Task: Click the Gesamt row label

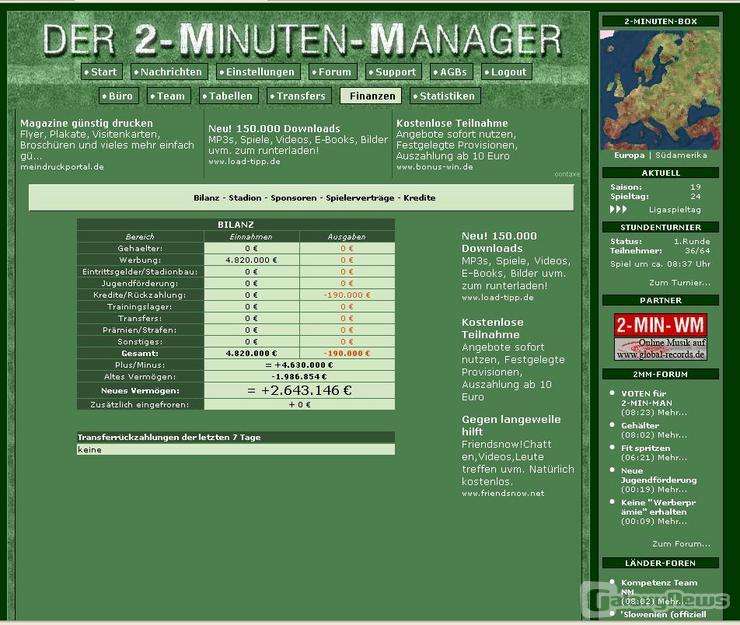Action: coord(140,353)
